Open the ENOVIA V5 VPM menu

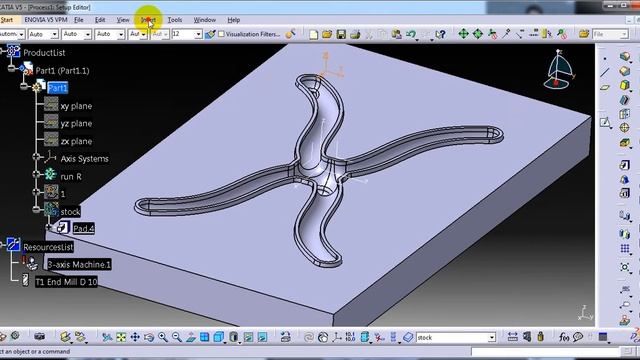tap(45, 20)
